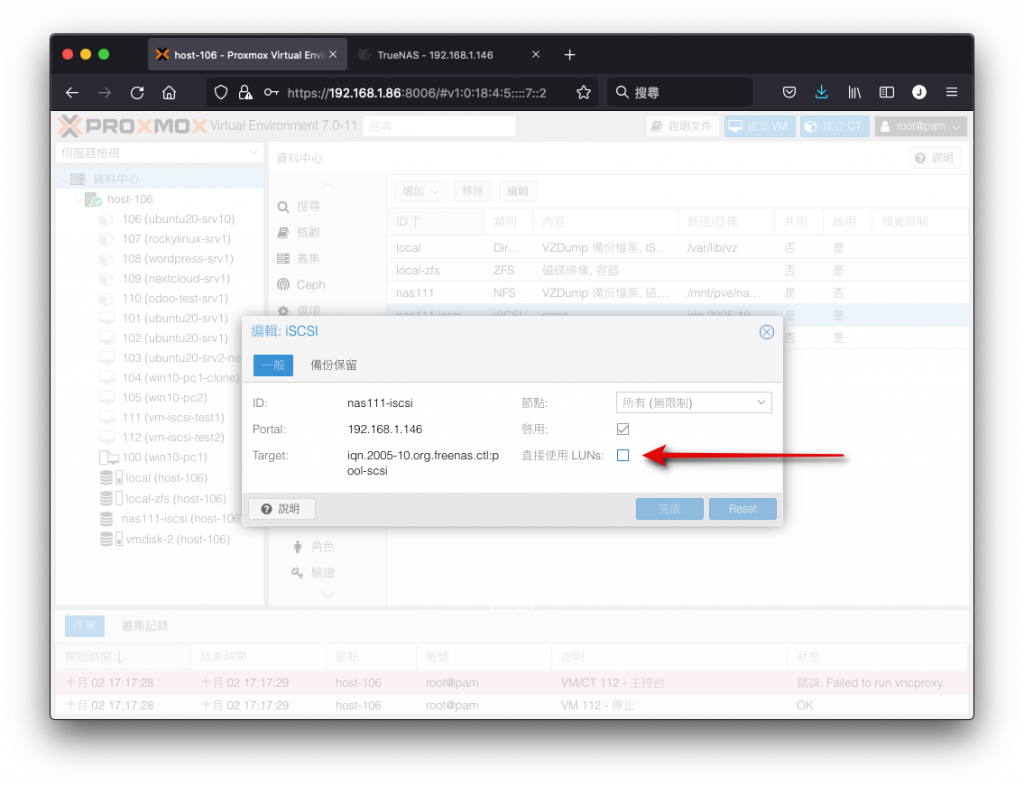This screenshot has height=786, width=1024.
Task: Open the Firefox account avatar icon
Action: [x=919, y=93]
